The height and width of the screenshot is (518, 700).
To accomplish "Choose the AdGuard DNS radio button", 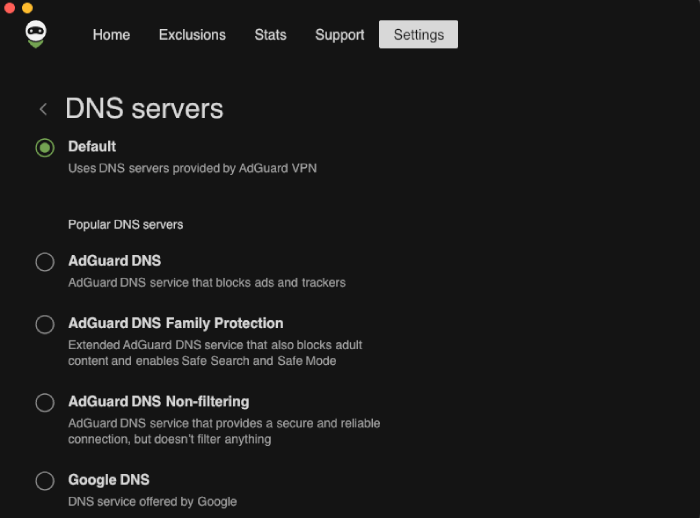I will [x=45, y=262].
